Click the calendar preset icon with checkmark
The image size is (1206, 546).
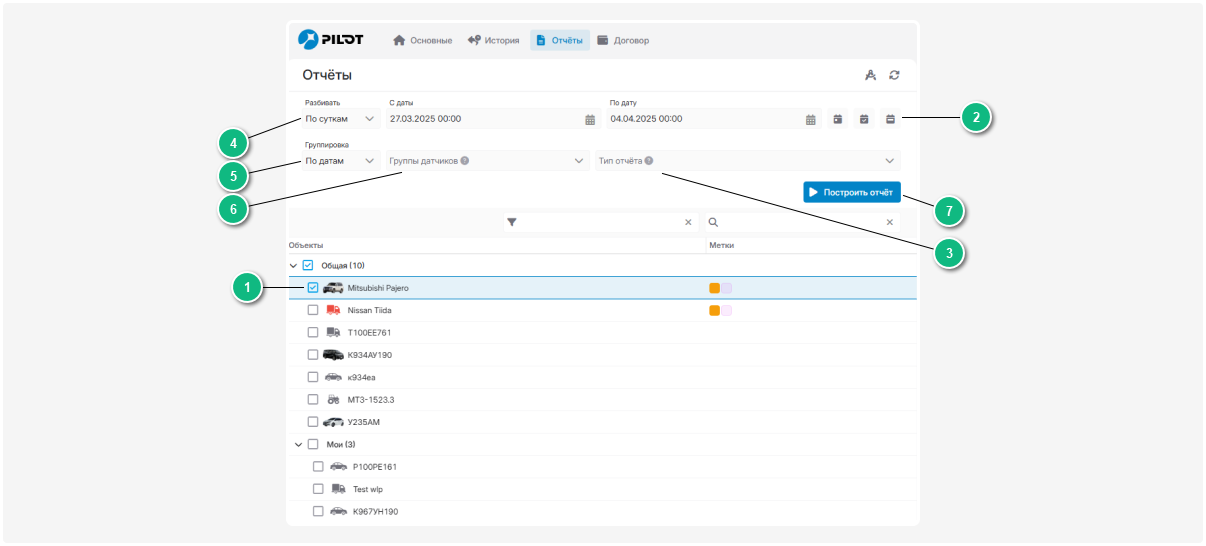coord(864,120)
